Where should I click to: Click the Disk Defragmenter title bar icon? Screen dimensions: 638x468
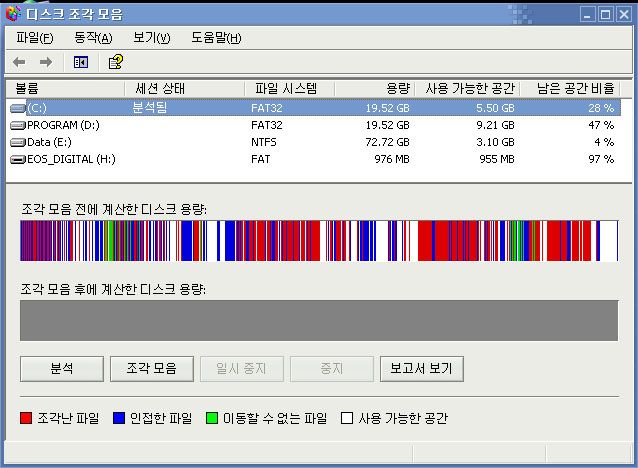pyautogui.click(x=13, y=14)
